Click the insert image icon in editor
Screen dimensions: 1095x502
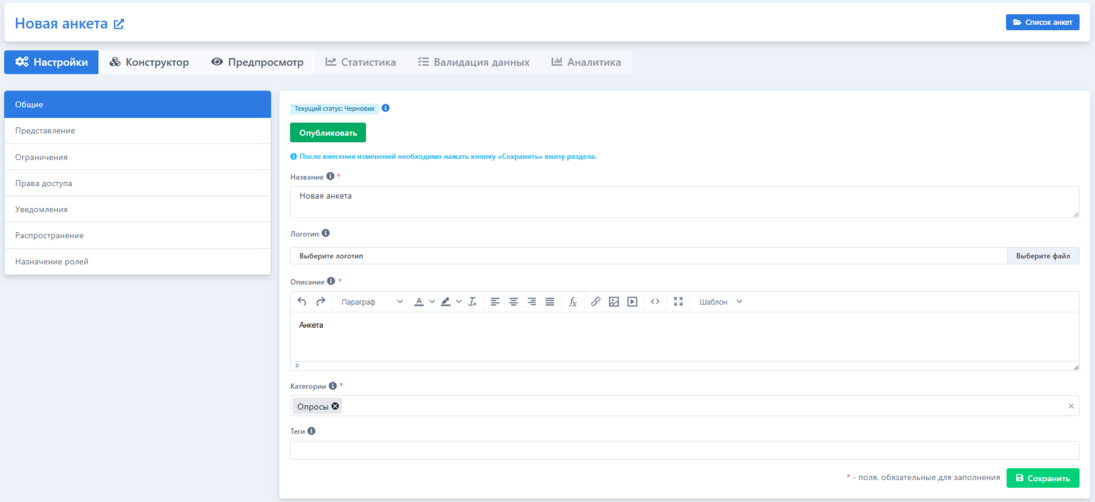[x=614, y=302]
